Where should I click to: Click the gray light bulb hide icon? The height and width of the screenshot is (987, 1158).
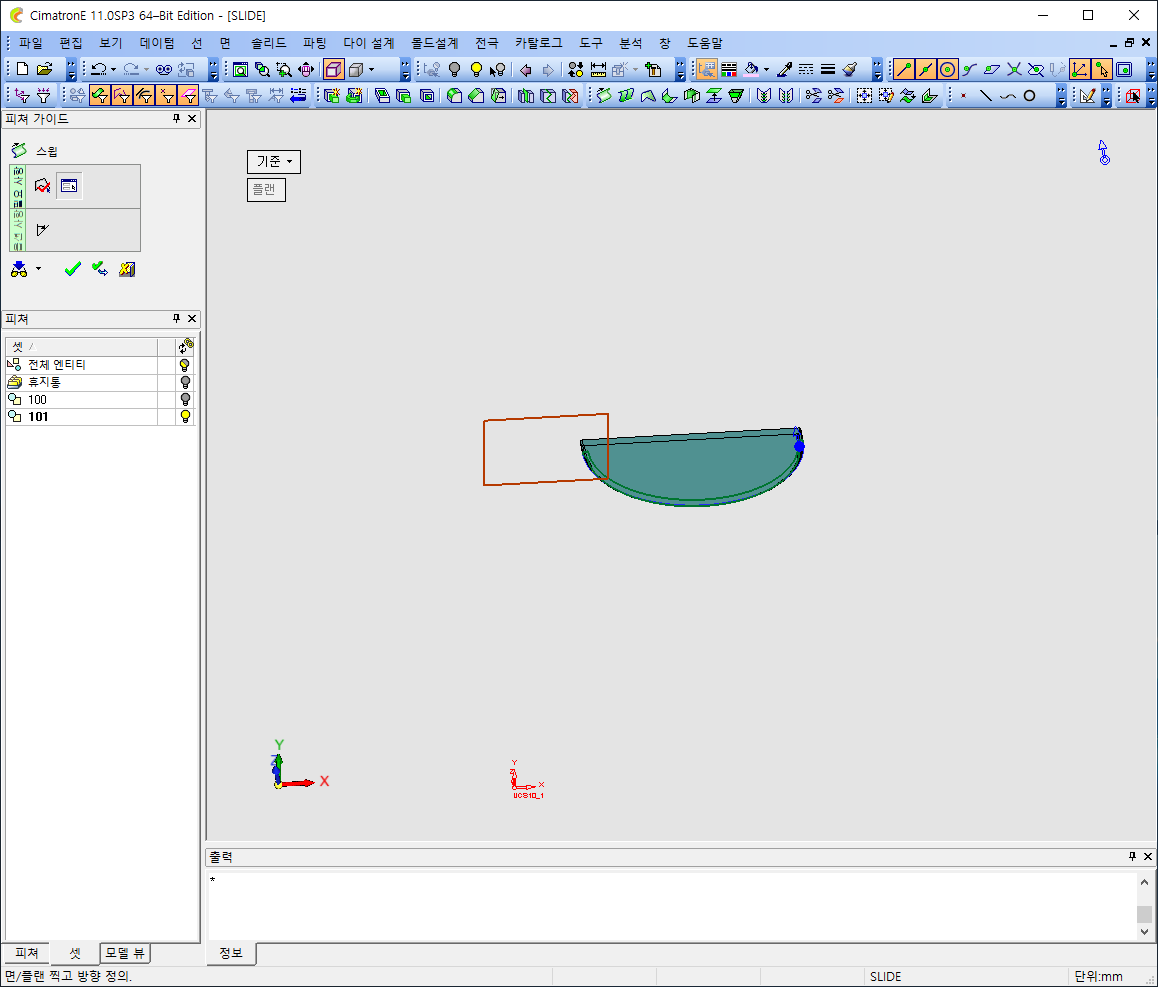click(454, 69)
